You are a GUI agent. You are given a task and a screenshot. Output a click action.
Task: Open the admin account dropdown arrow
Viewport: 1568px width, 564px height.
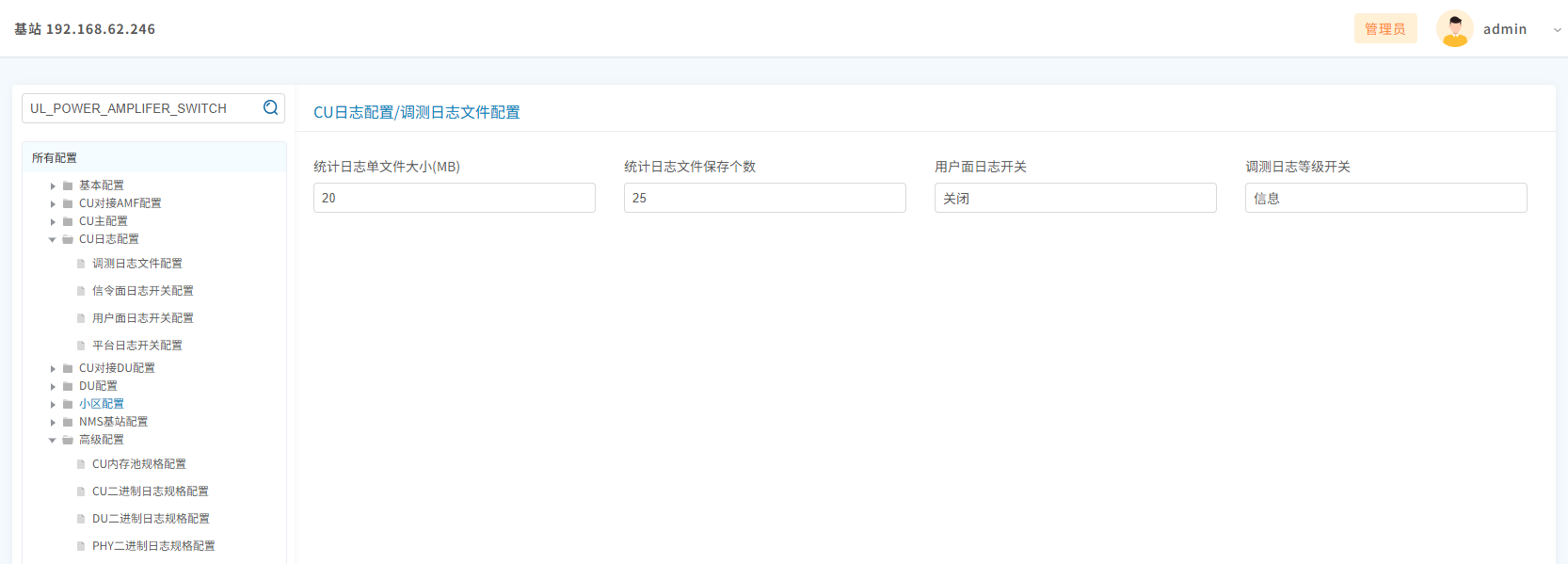[x=1557, y=30]
